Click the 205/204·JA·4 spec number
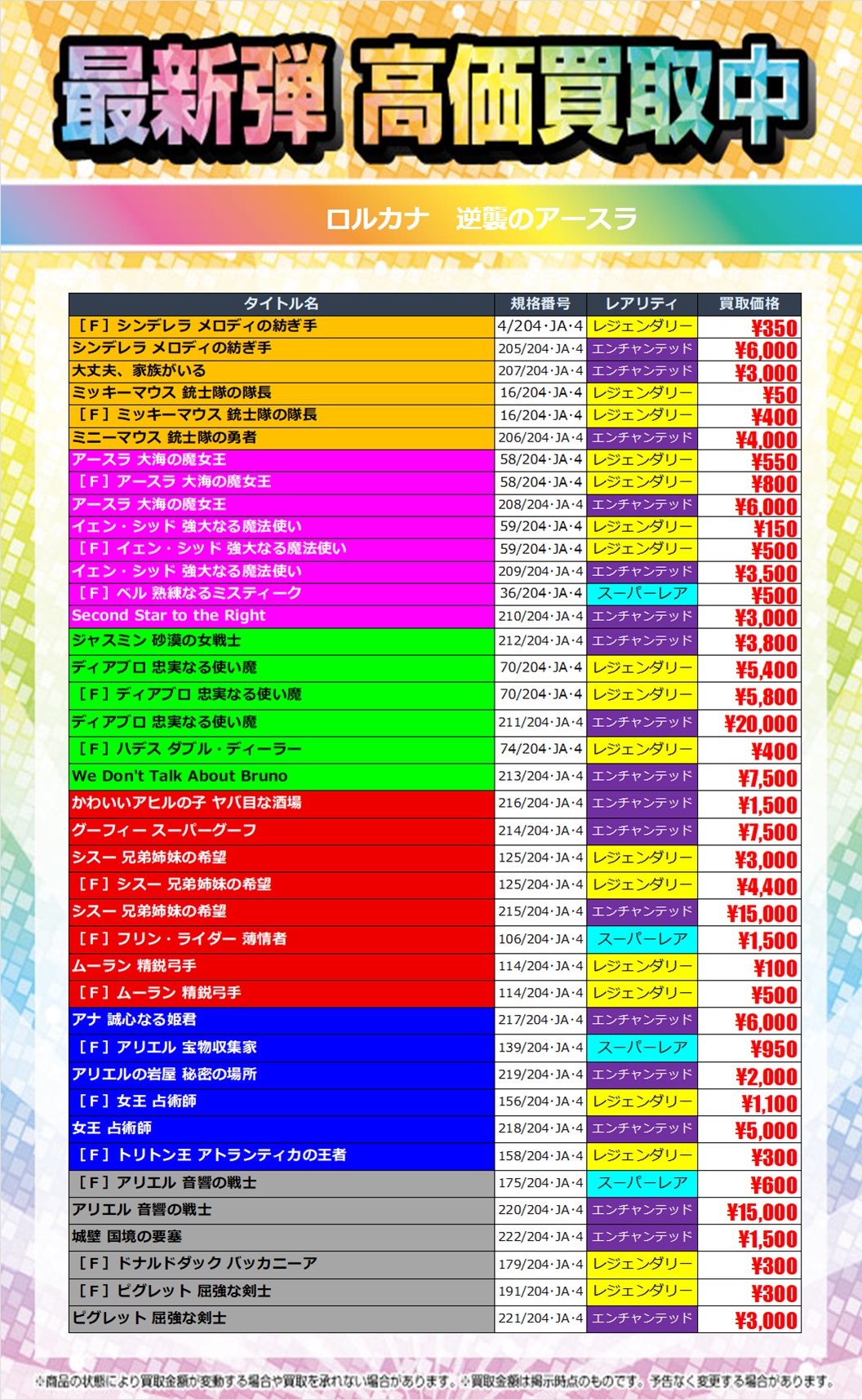Screen dimensions: 862x1400 click(540, 348)
